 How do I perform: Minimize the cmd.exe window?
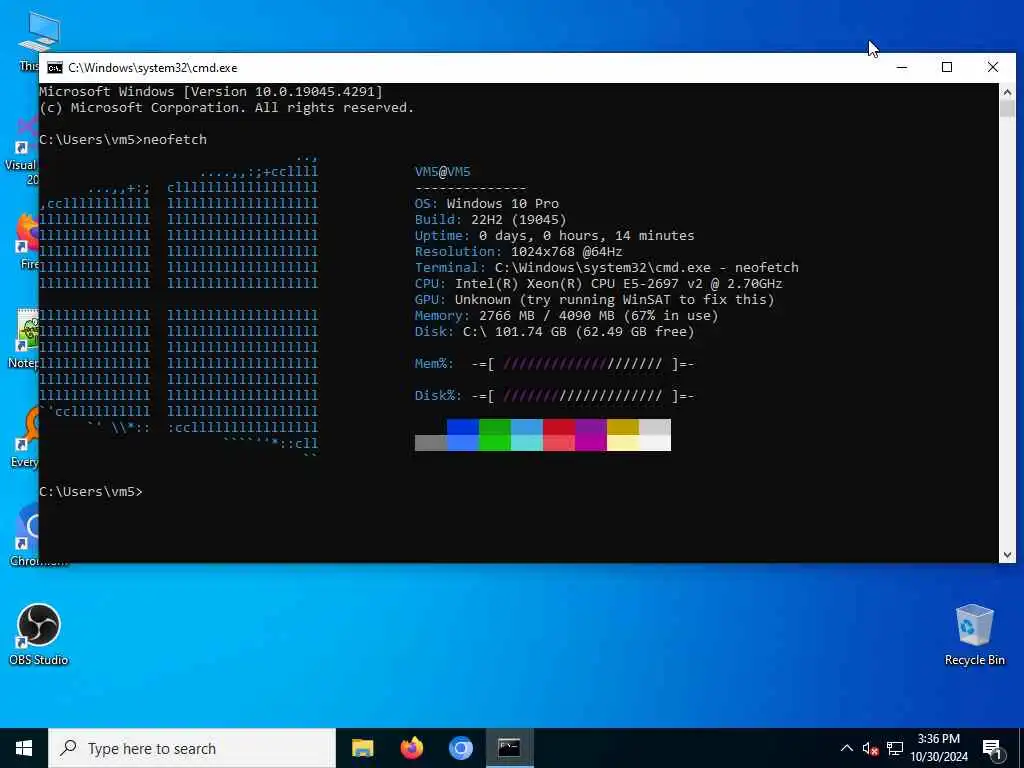click(902, 67)
